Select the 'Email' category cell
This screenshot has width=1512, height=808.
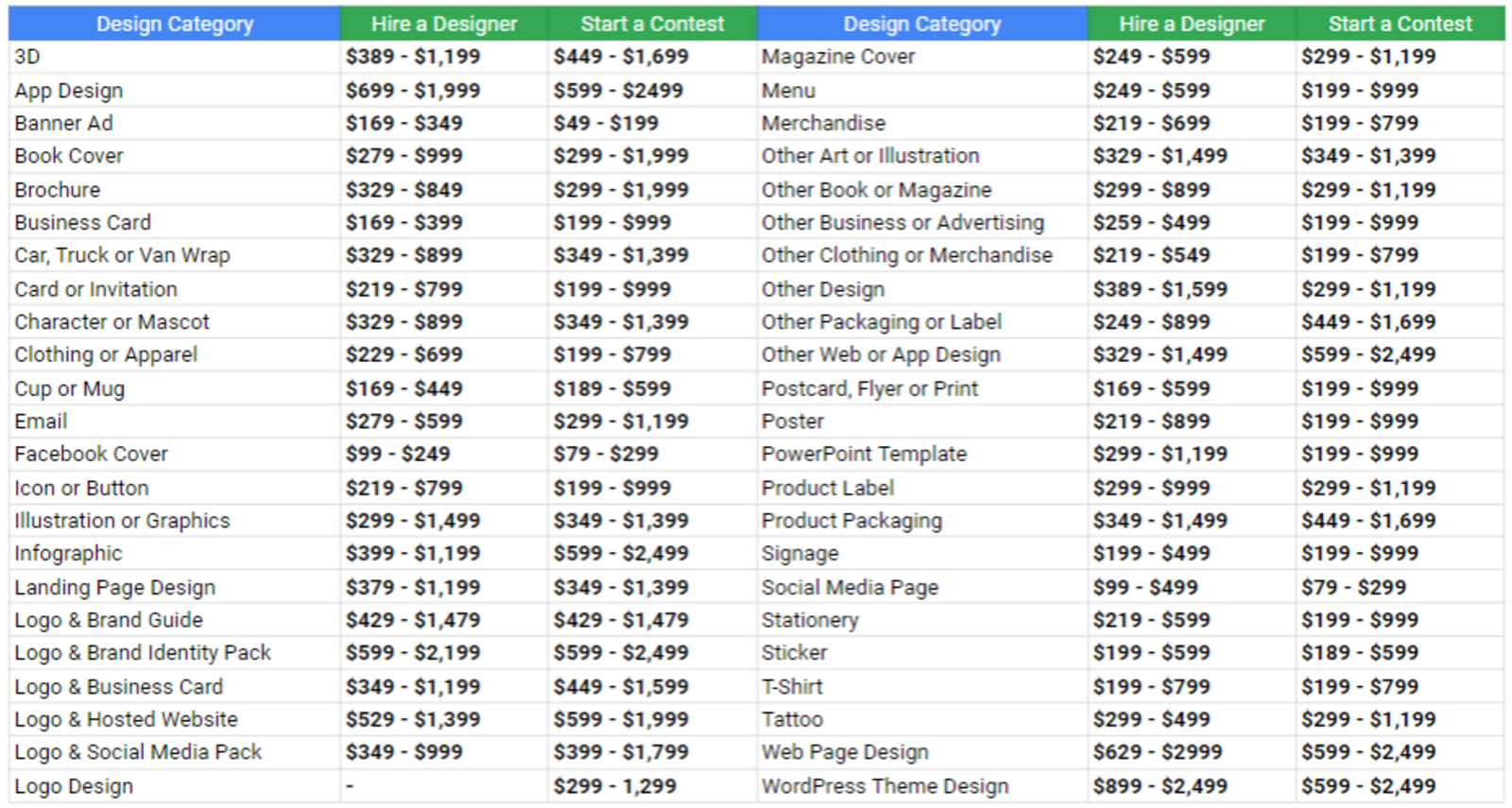tap(175, 421)
